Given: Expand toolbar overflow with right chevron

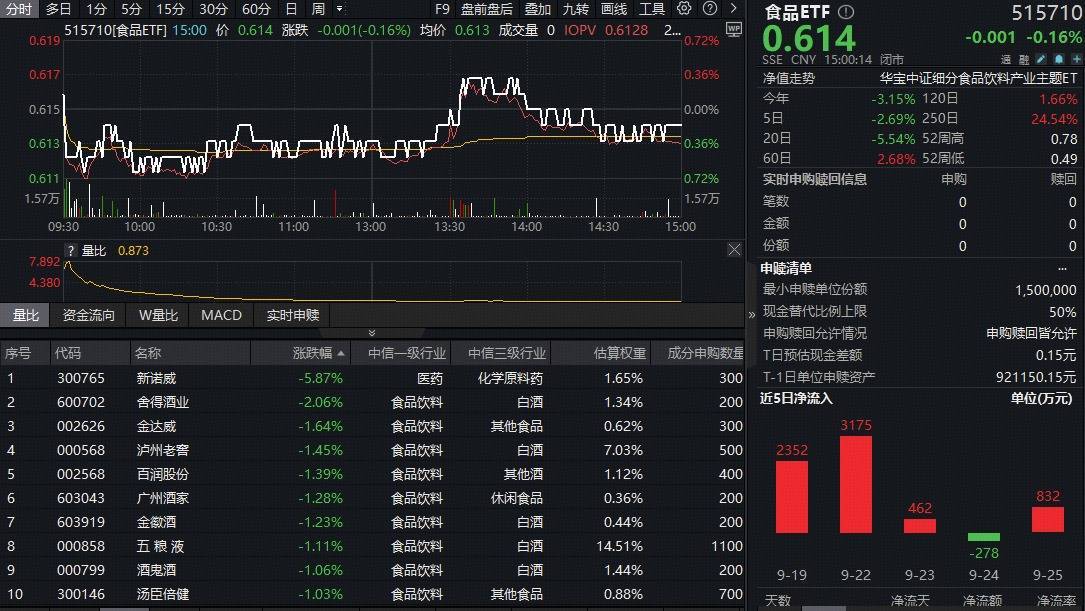Looking at the screenshot, I should pos(732,9).
